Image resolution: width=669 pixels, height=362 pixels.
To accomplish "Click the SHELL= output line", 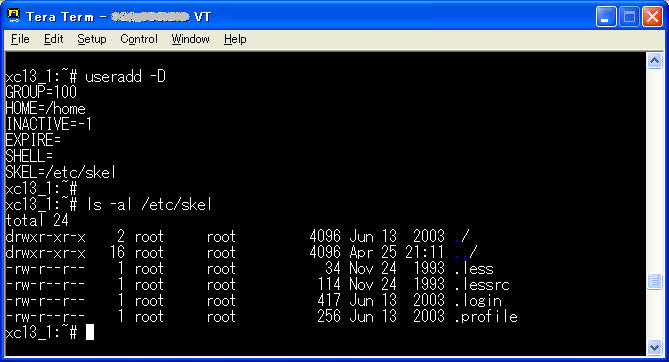I will pos(29,156).
